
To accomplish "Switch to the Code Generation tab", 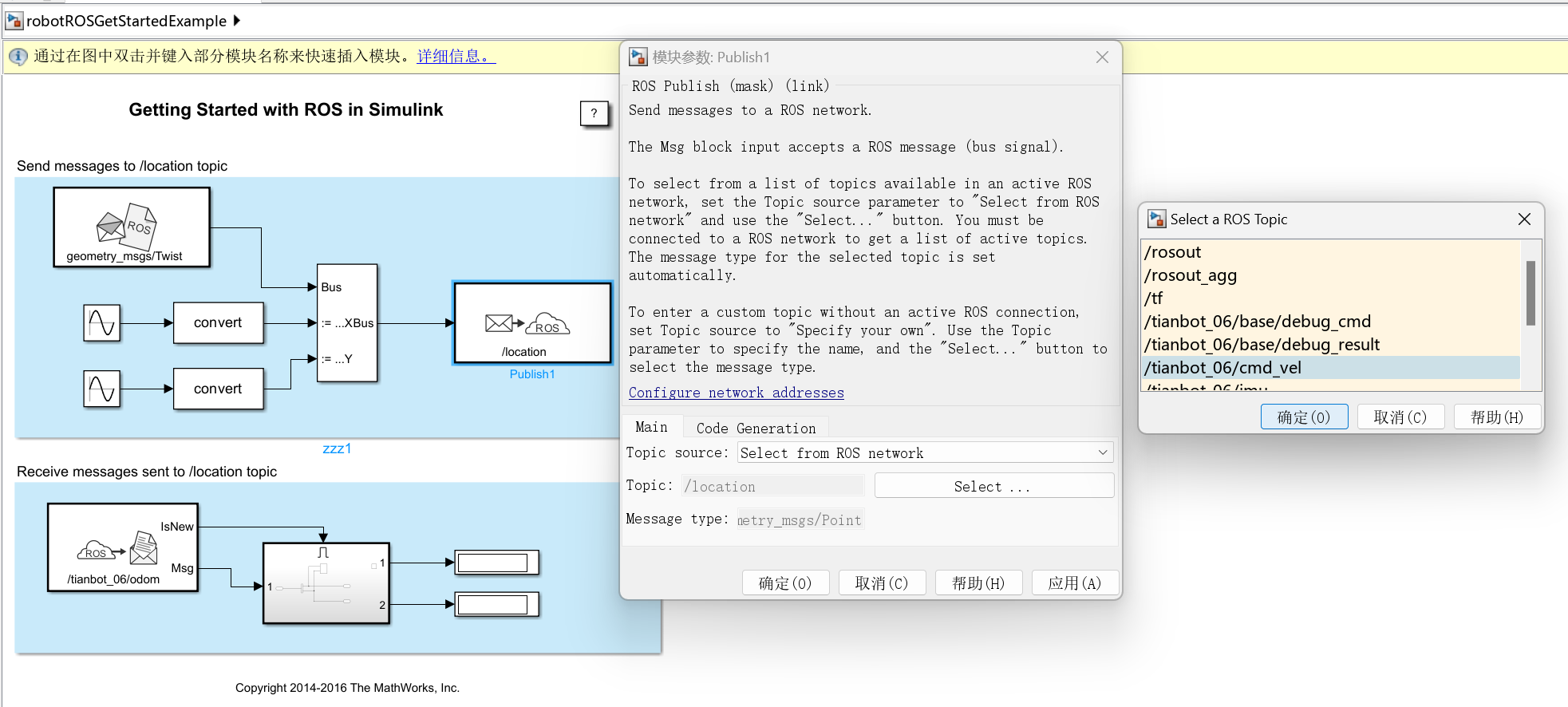I will 756,429.
